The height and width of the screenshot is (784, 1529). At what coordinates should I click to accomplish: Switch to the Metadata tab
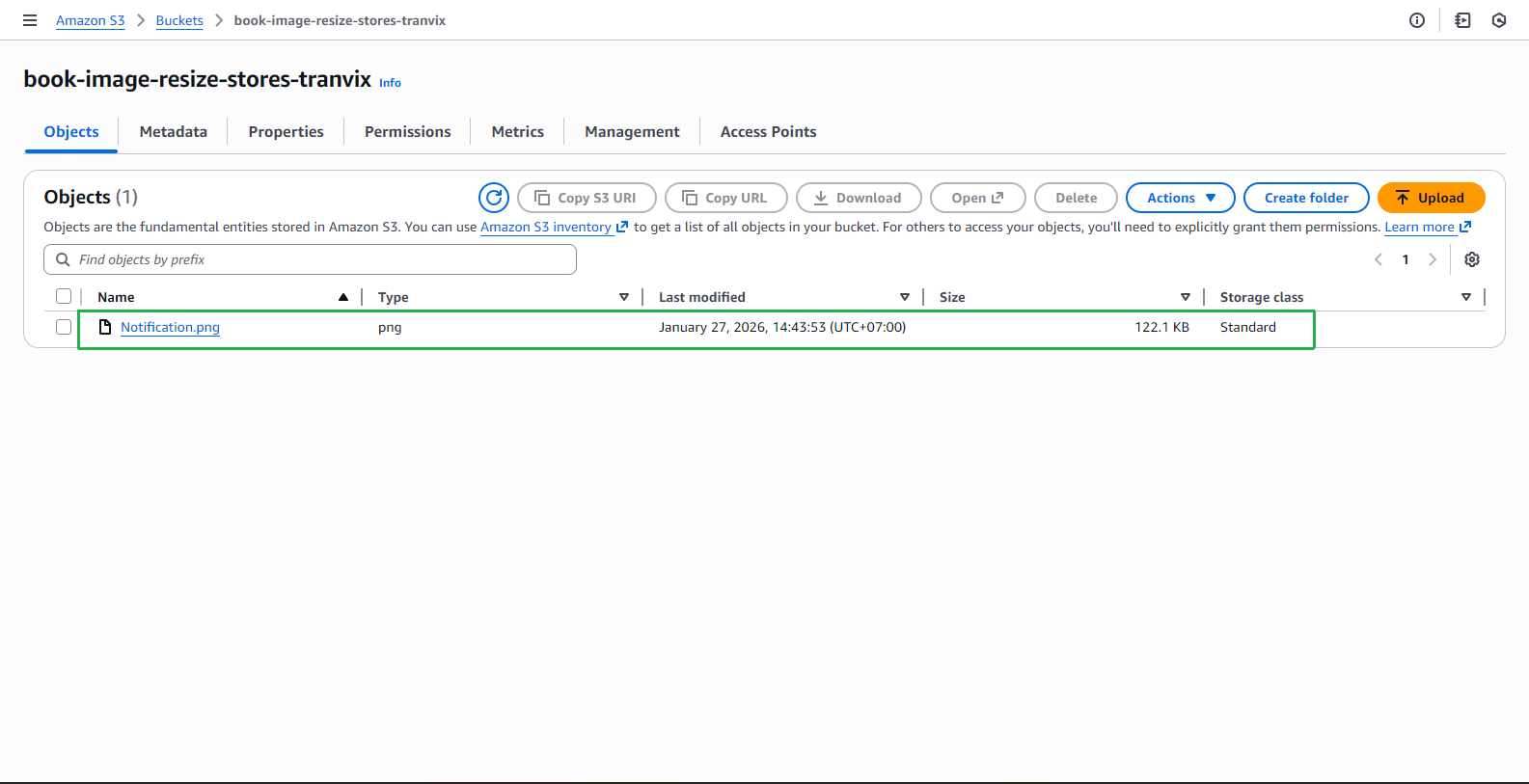click(174, 132)
